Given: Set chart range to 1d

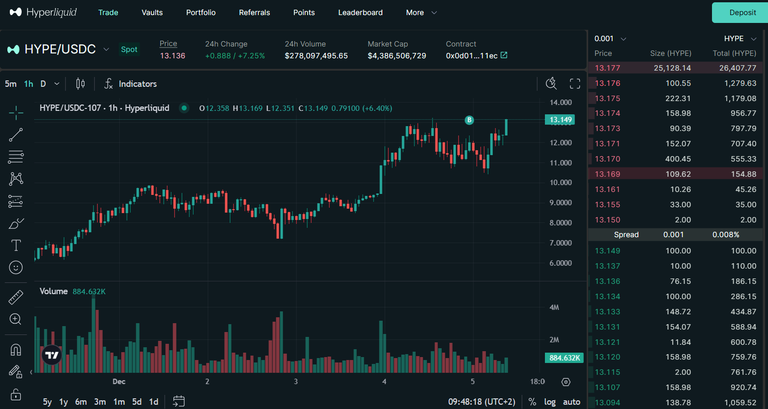Looking at the screenshot, I should [x=153, y=402].
